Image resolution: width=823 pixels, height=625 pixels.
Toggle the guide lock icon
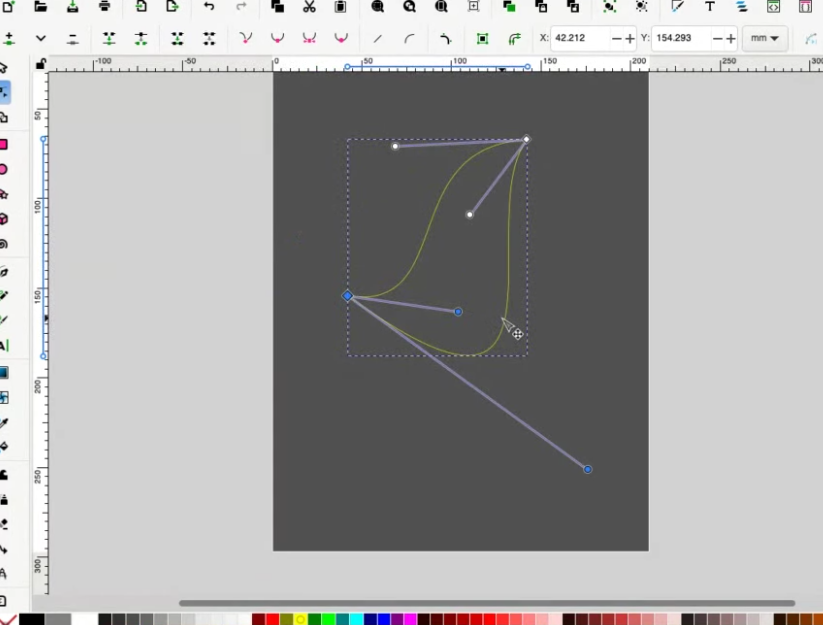(40, 64)
